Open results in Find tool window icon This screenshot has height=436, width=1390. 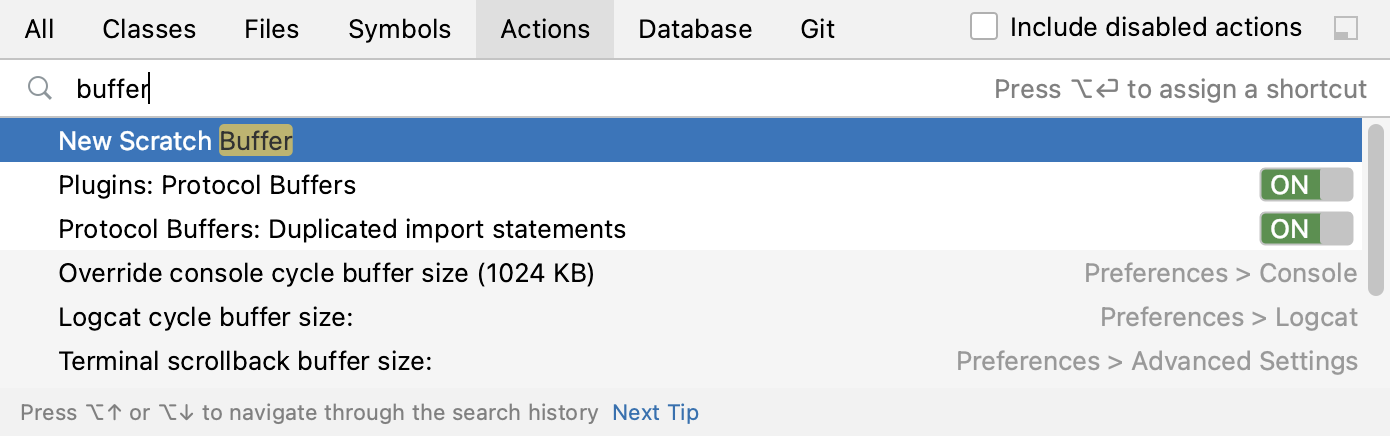[1345, 29]
